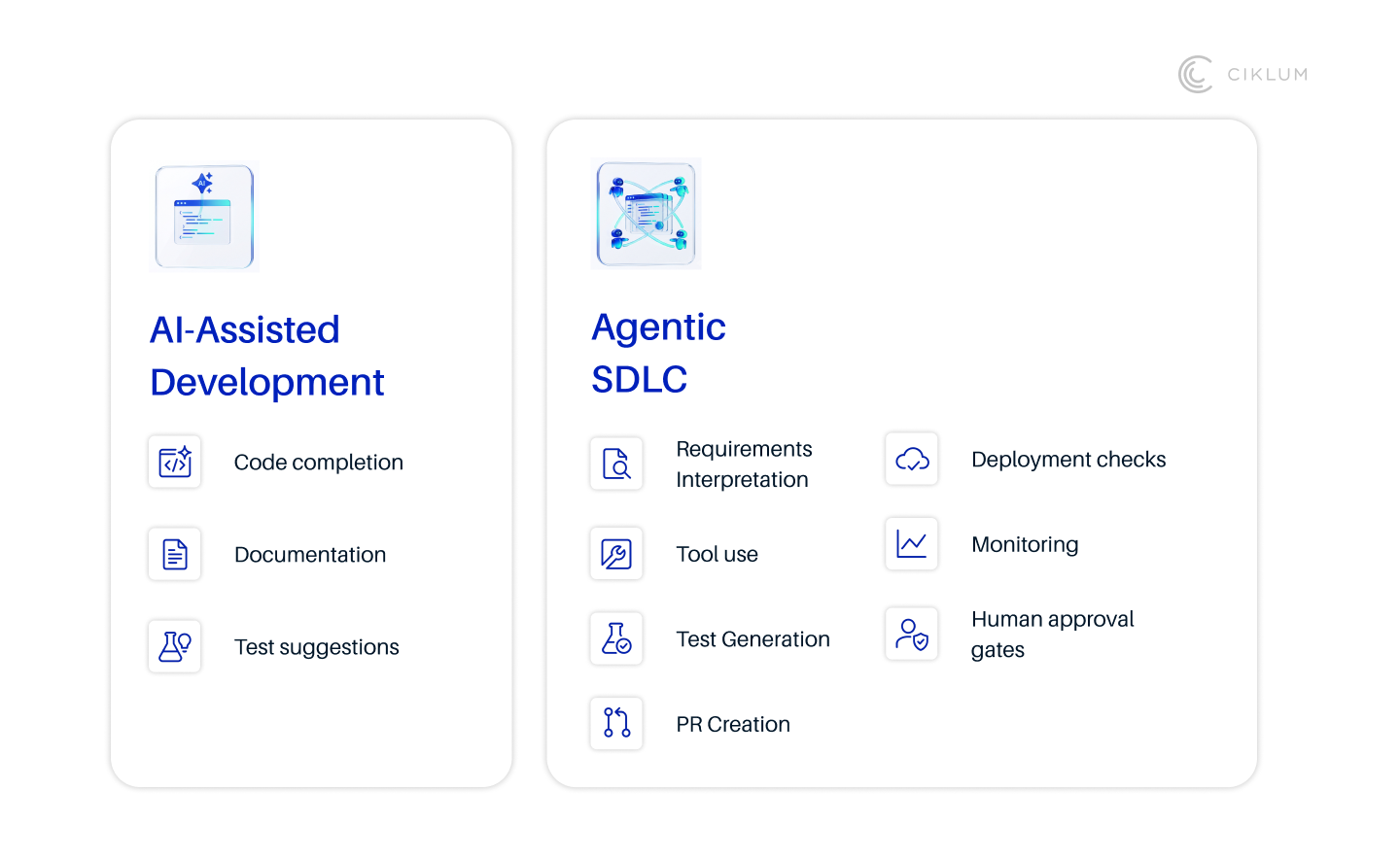The width and height of the screenshot is (1400, 860).
Task: Click the 'Documentation' label
Action: [310, 555]
